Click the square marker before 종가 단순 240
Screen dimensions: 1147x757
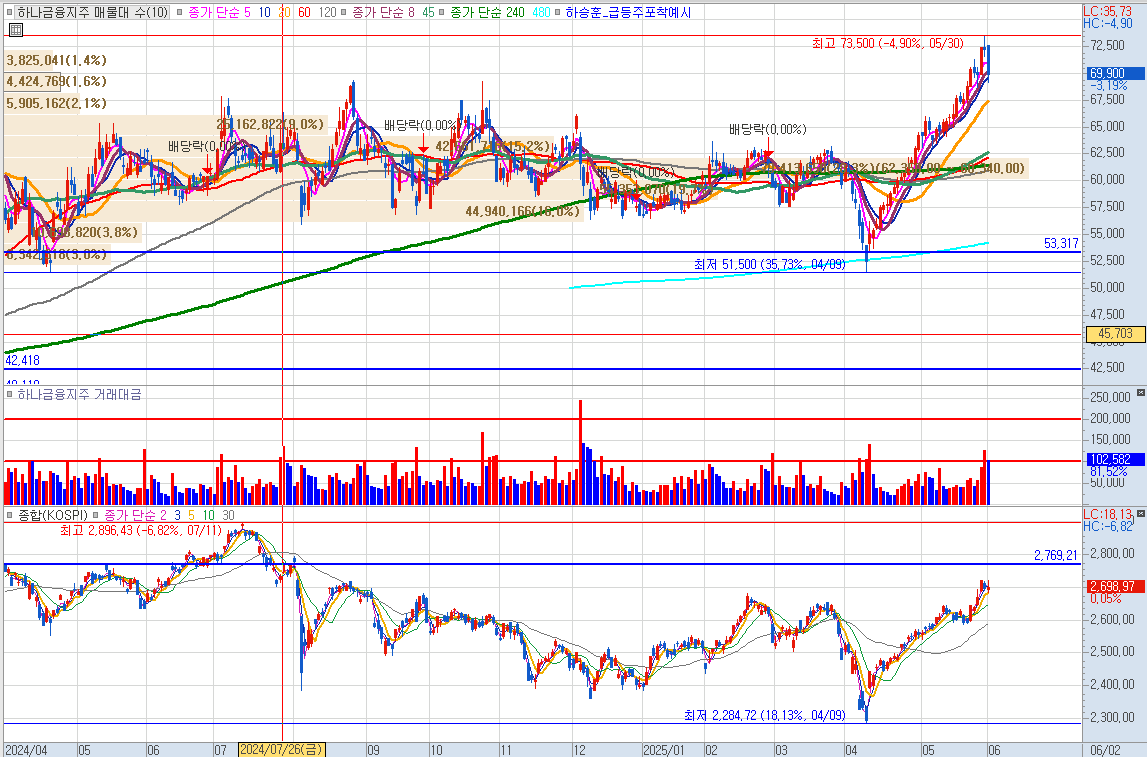pos(442,12)
